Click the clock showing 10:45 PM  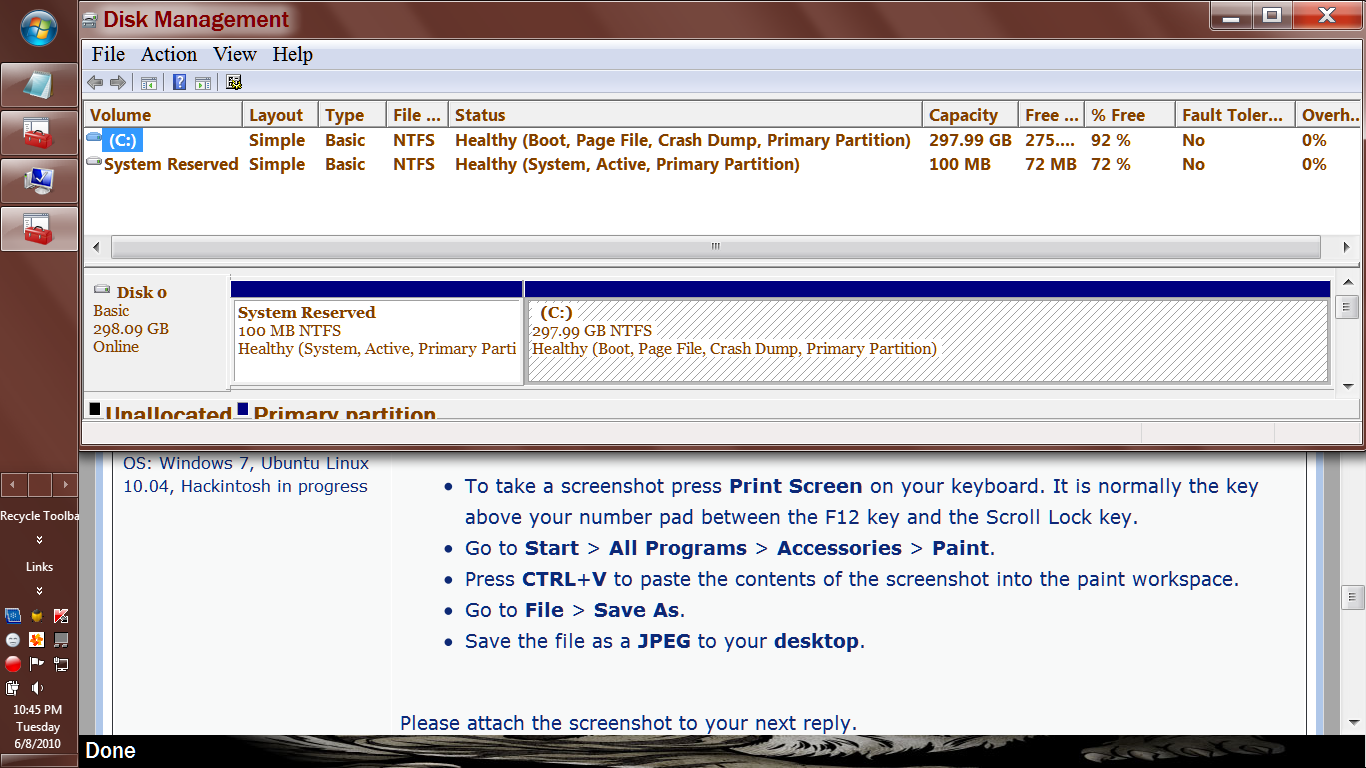[38, 709]
